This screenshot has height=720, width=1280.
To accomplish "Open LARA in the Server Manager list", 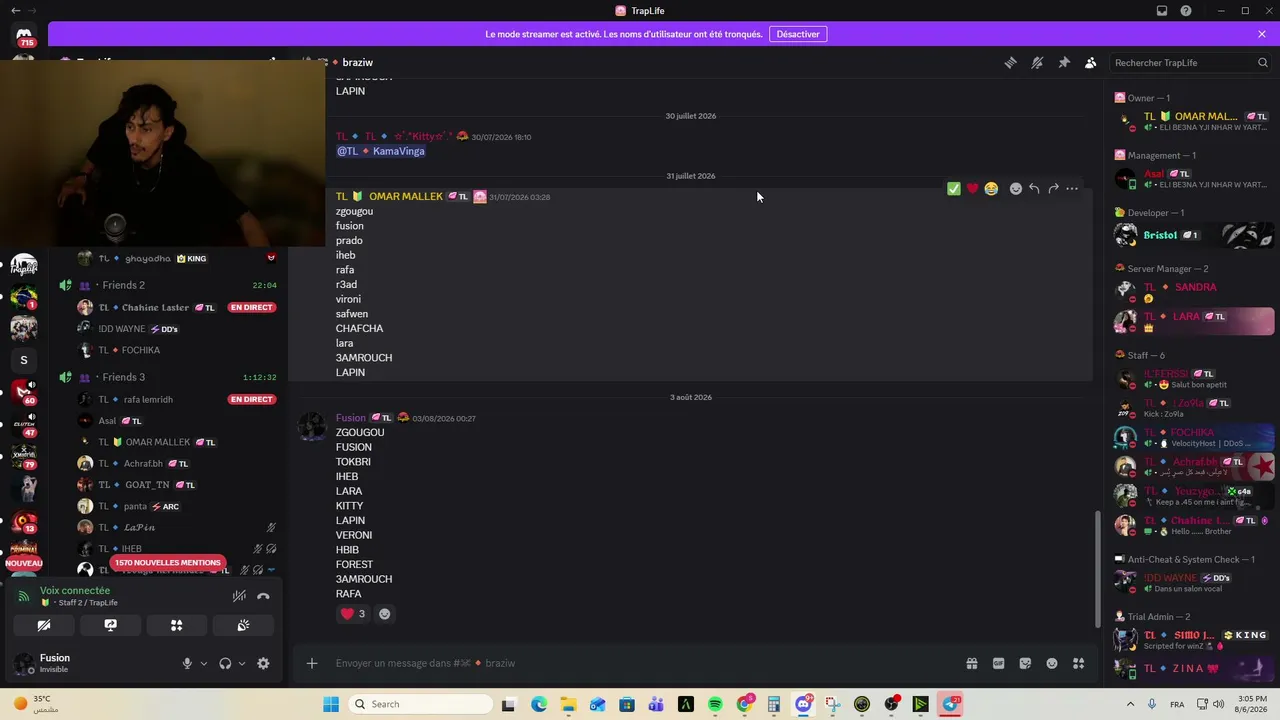I will click(x=1194, y=322).
